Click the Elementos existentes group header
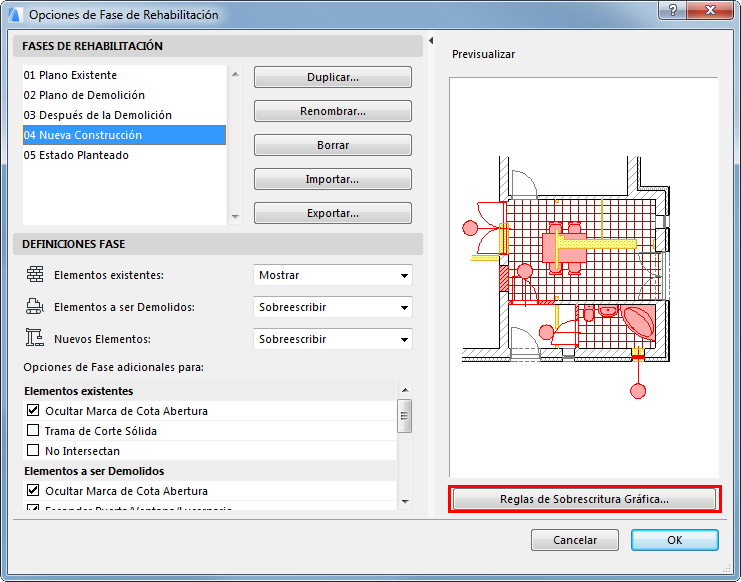741x582 pixels. (209, 391)
